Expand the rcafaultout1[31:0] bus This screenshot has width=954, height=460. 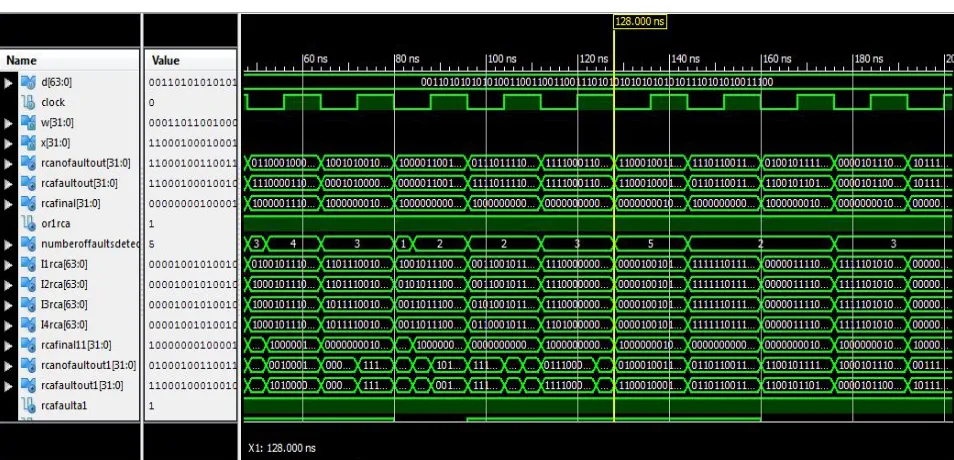coord(8,385)
